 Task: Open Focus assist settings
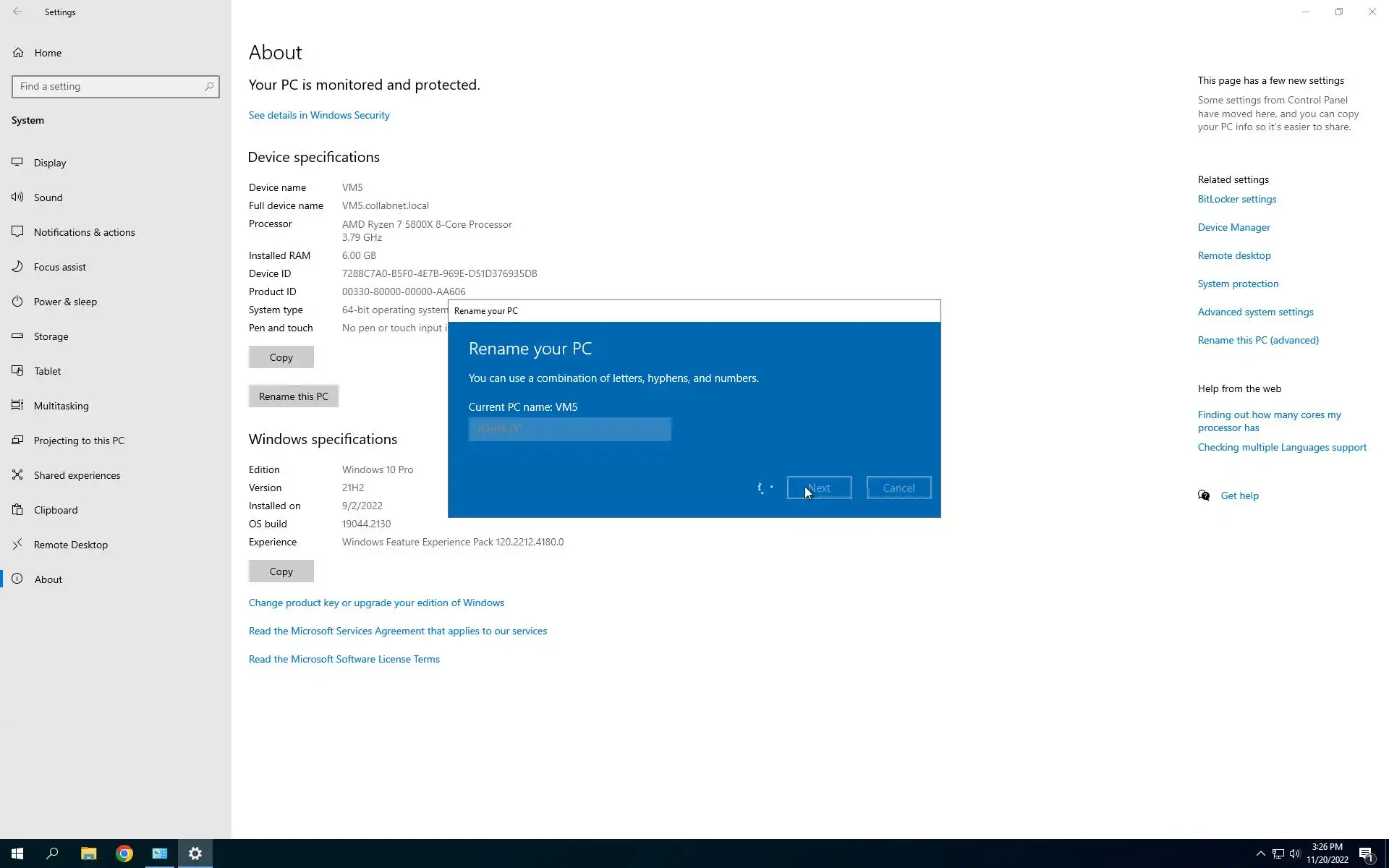[x=59, y=267]
